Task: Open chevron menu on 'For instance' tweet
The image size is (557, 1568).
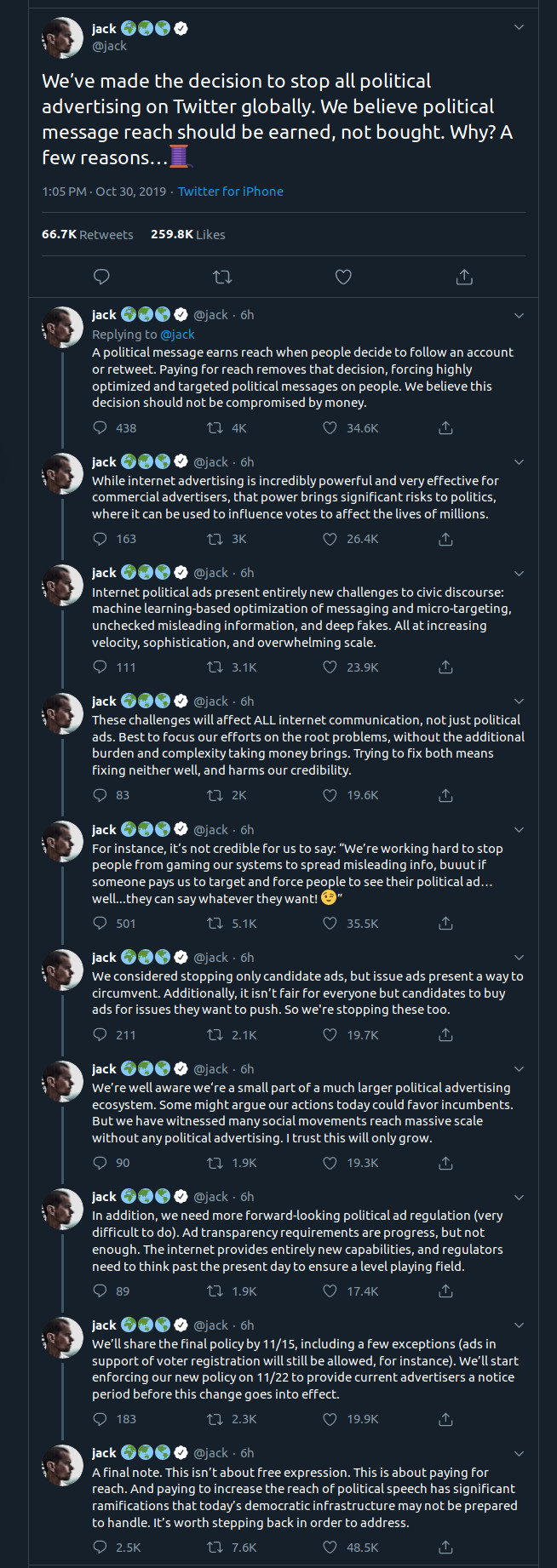Action: tap(519, 830)
